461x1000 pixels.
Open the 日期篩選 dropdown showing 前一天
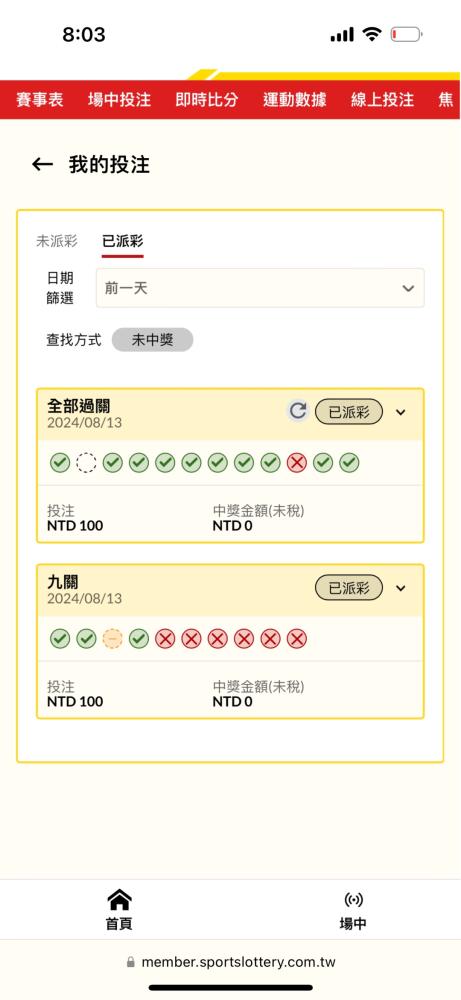(260, 288)
